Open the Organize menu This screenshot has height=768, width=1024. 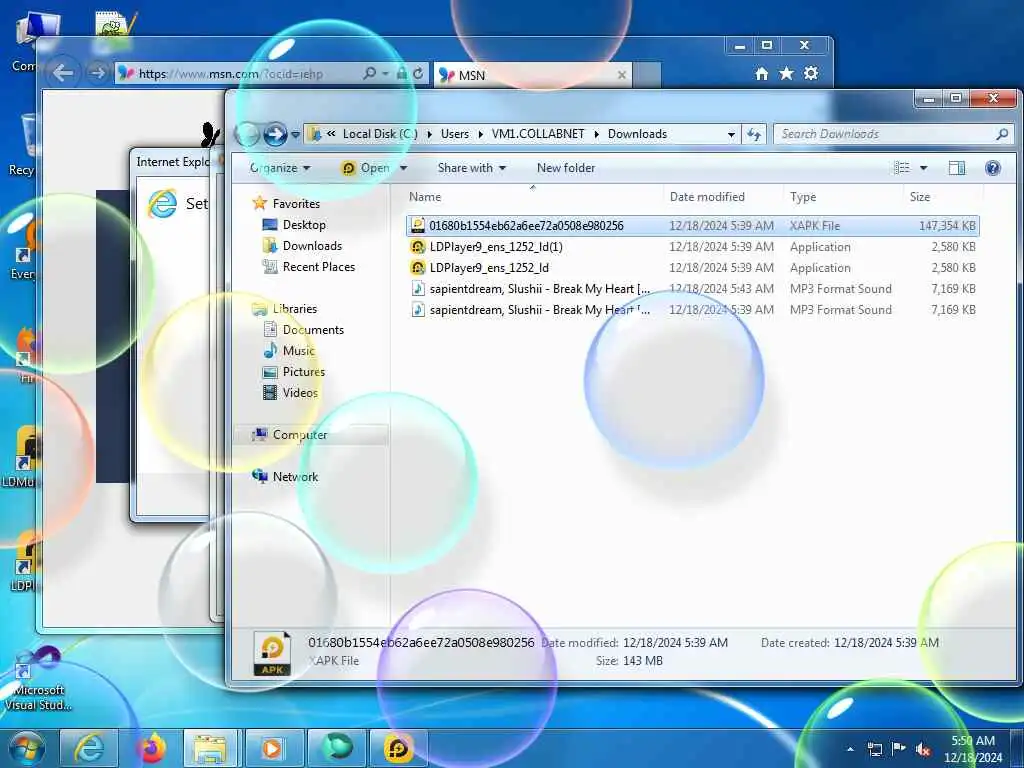click(280, 168)
